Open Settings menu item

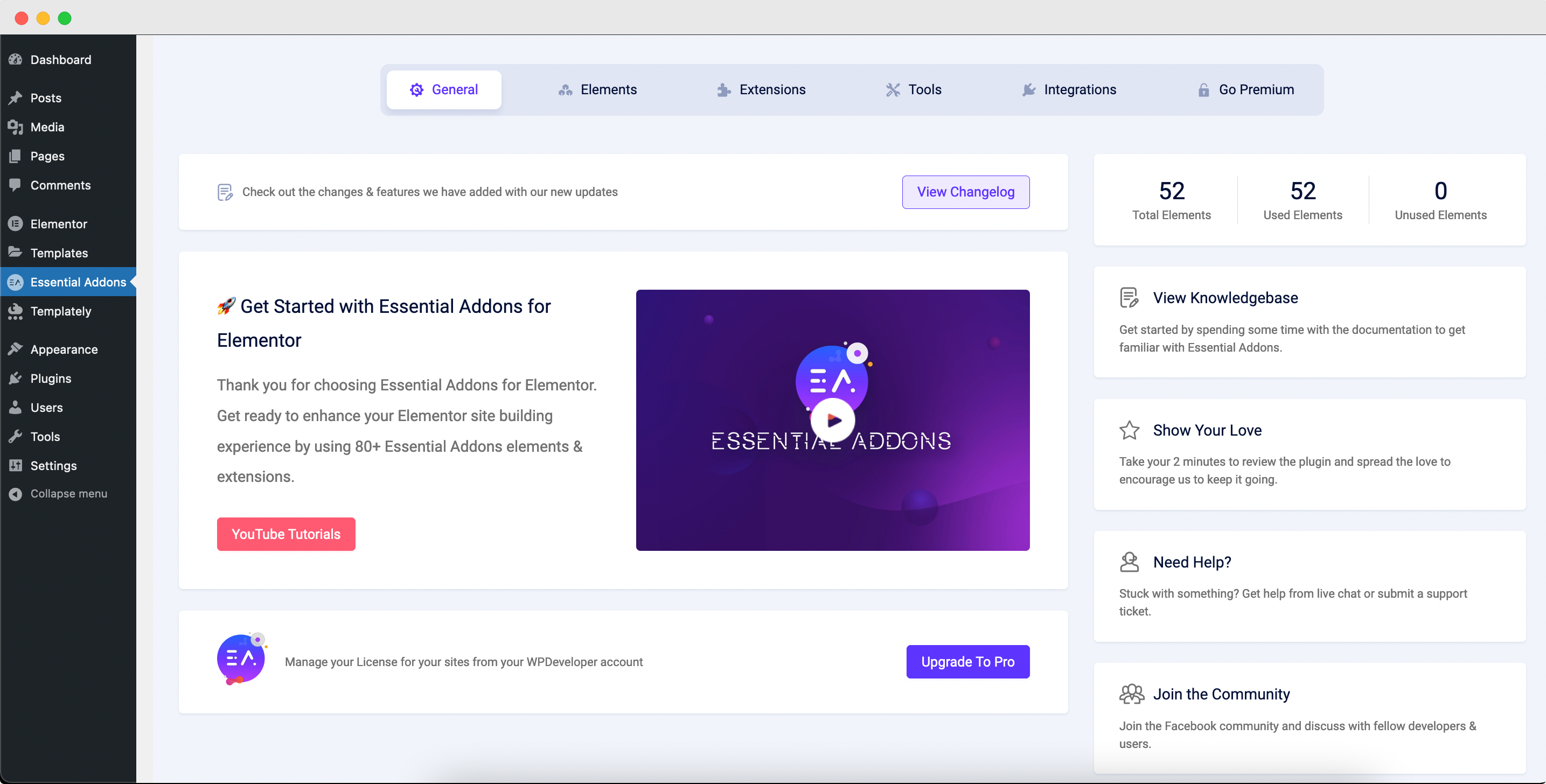(68, 465)
